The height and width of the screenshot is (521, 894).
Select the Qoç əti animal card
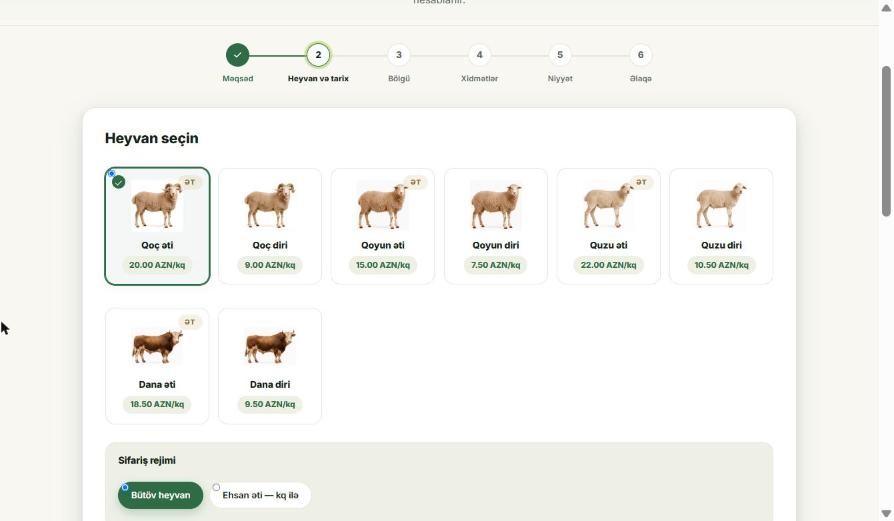coord(157,226)
